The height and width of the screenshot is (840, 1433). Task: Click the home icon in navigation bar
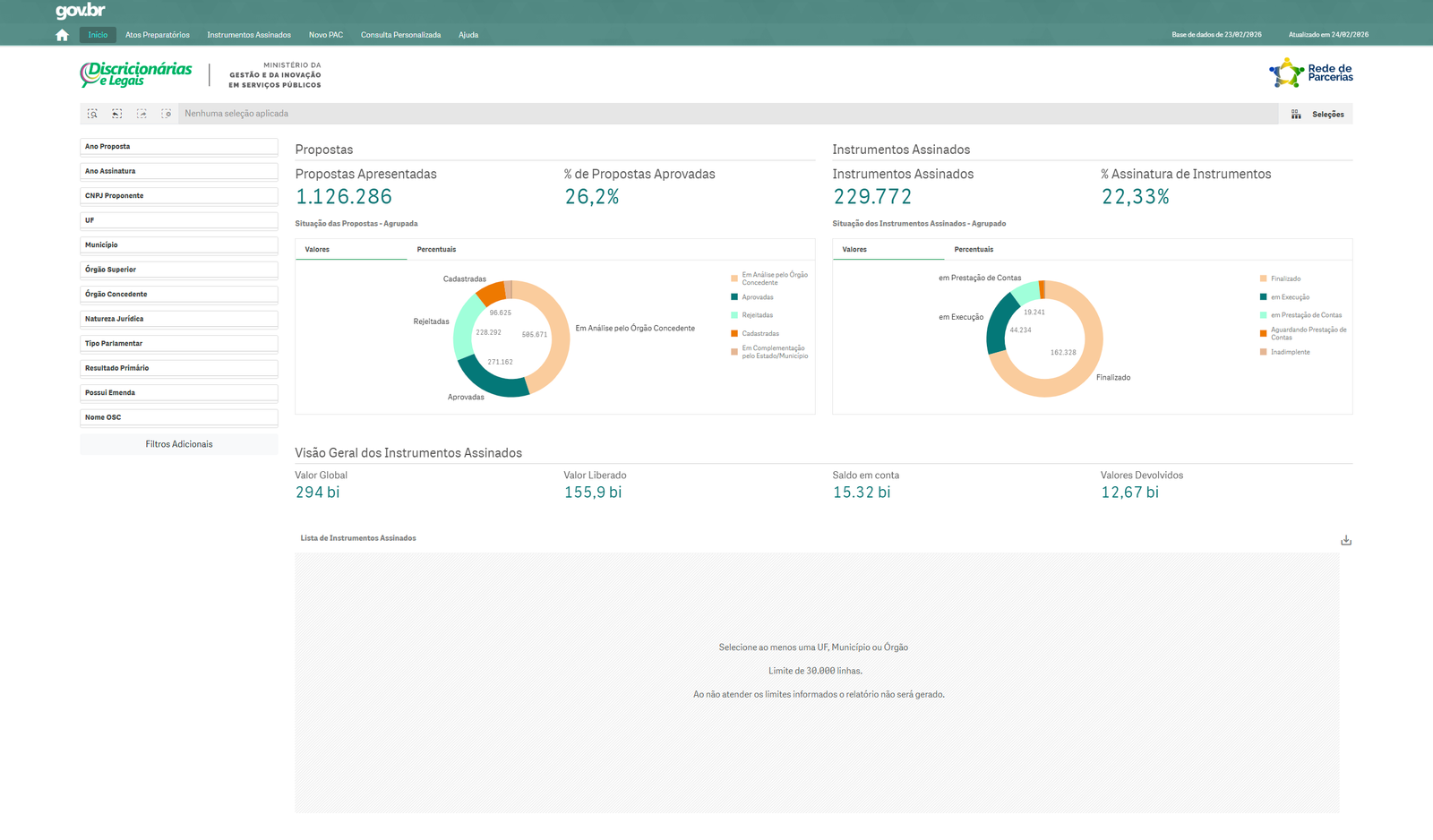pyautogui.click(x=62, y=35)
